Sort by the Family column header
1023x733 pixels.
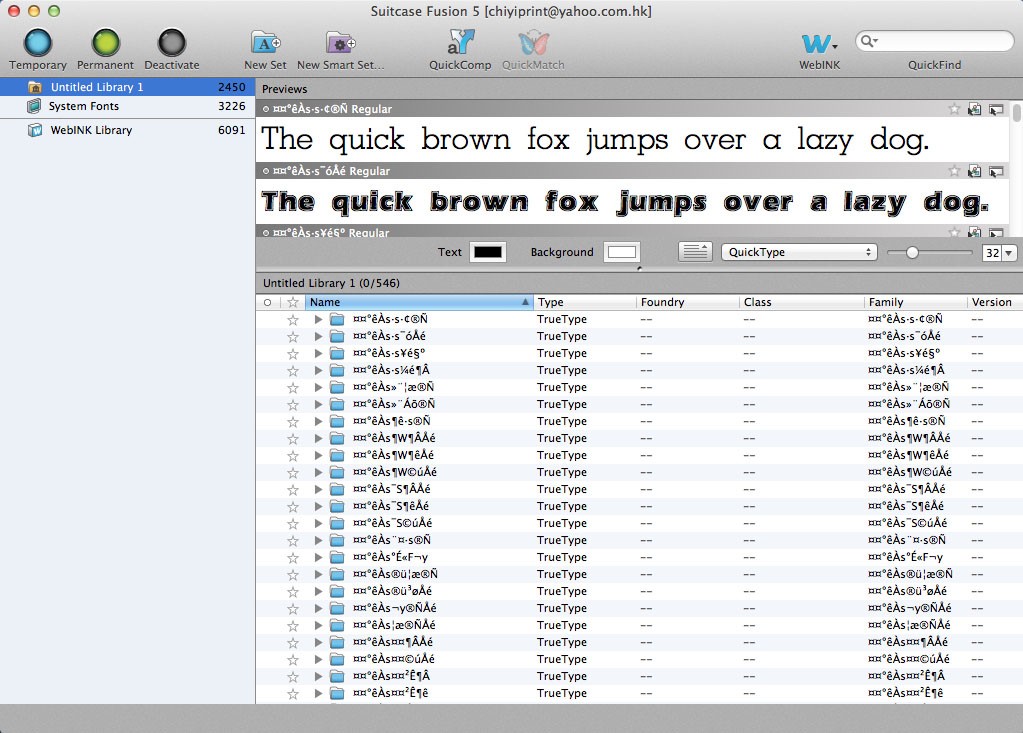point(915,302)
